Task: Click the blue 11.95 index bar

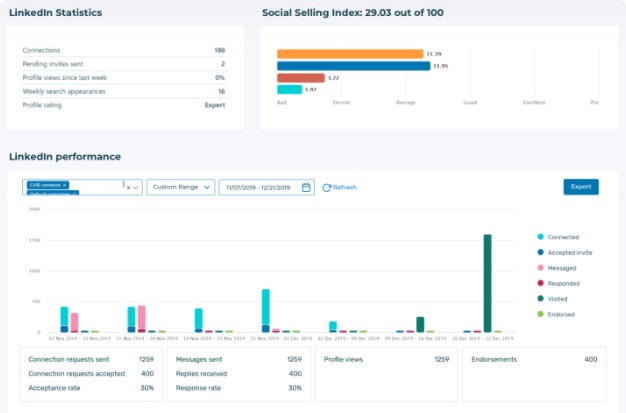Action: pyautogui.click(x=354, y=66)
